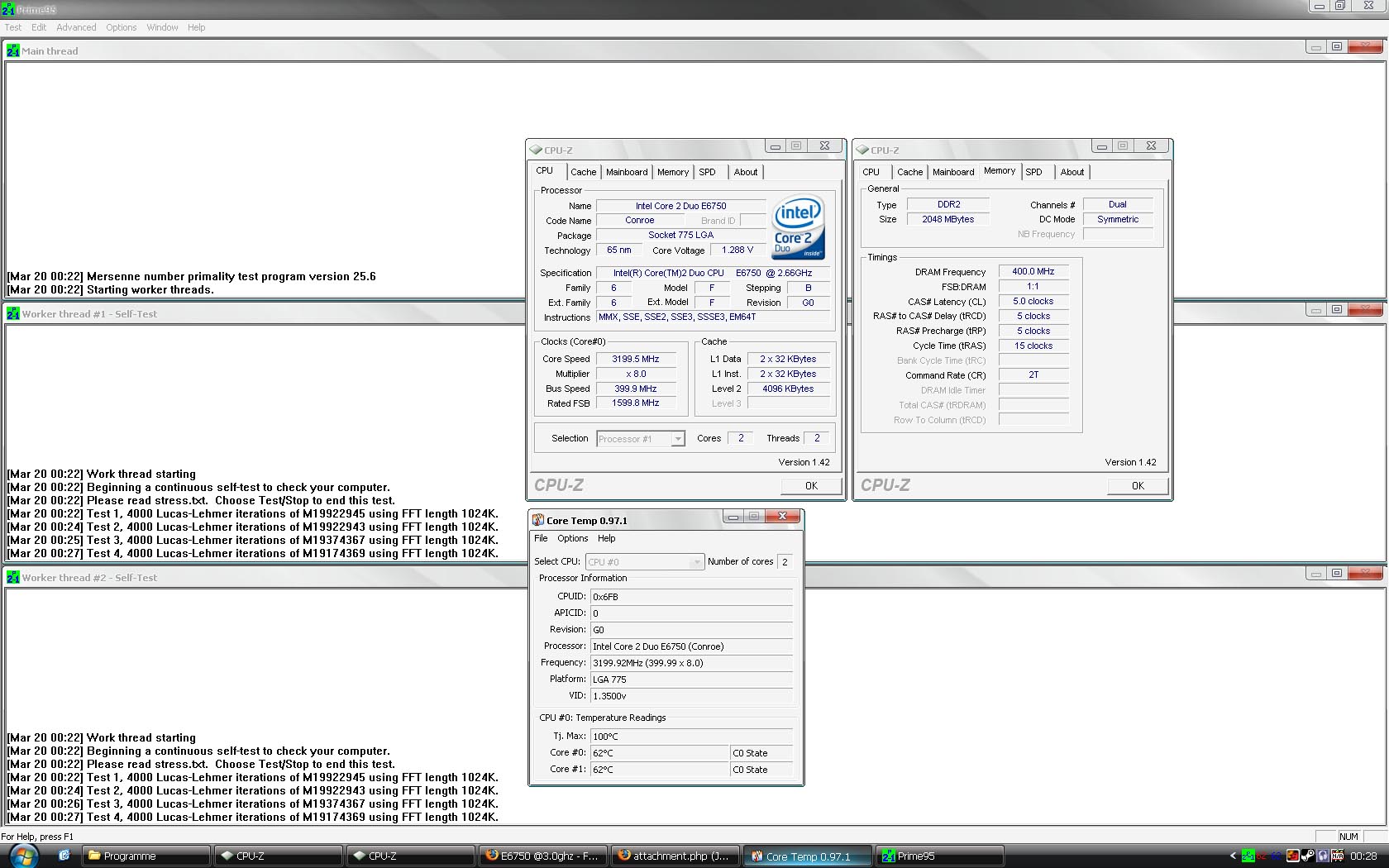Click the blue Core Temp 62 tray reading

pos(1277,856)
